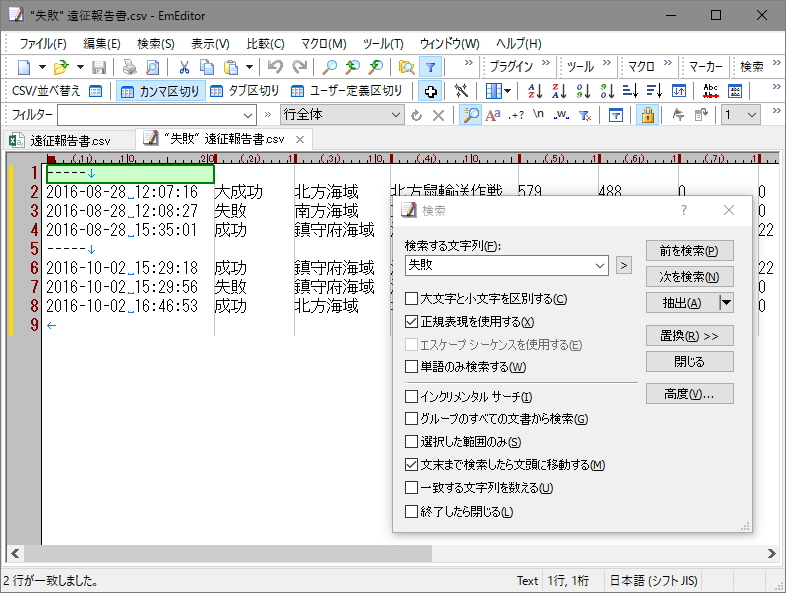Copy selection with the Copy icon
The image size is (786, 593).
(x=207, y=67)
